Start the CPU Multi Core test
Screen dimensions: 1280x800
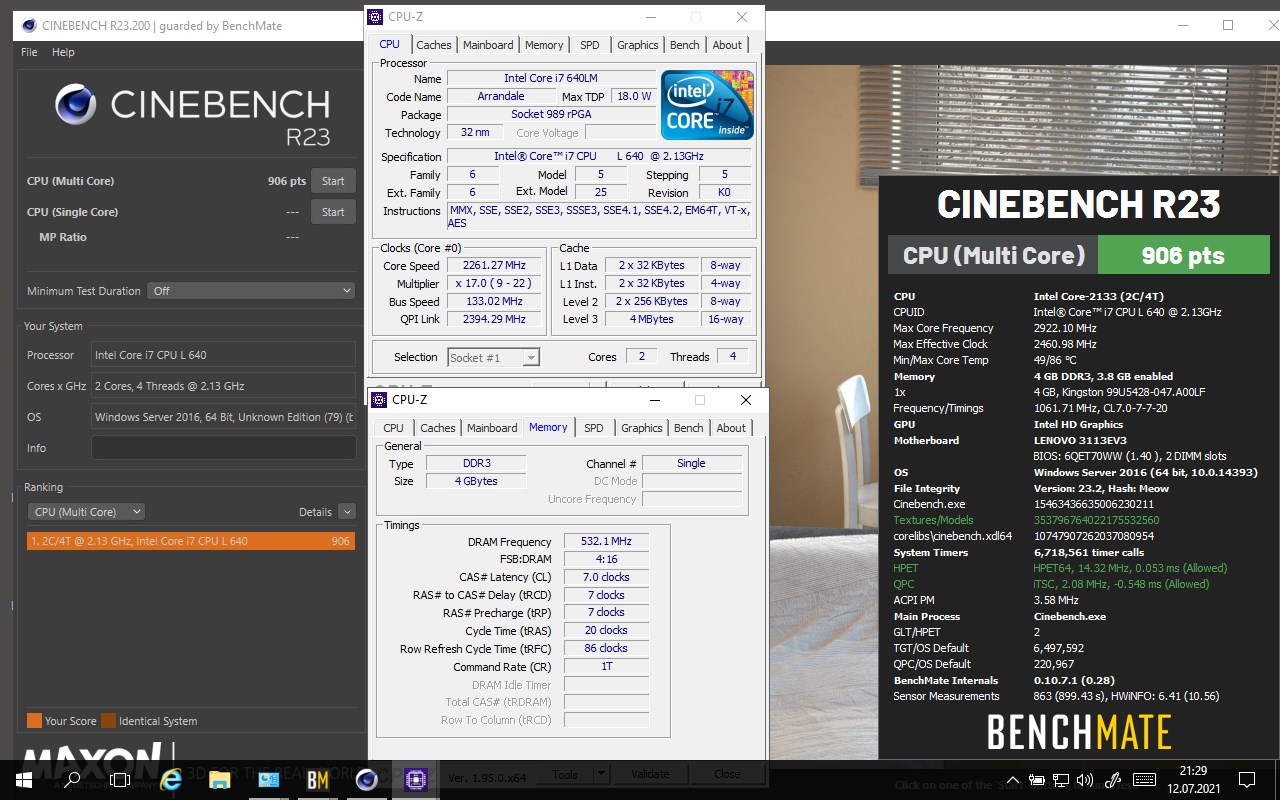[x=333, y=181]
